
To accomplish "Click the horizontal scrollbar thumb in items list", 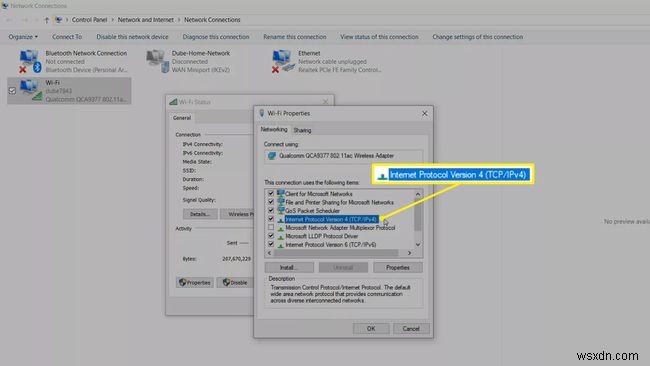I will click(x=336, y=253).
